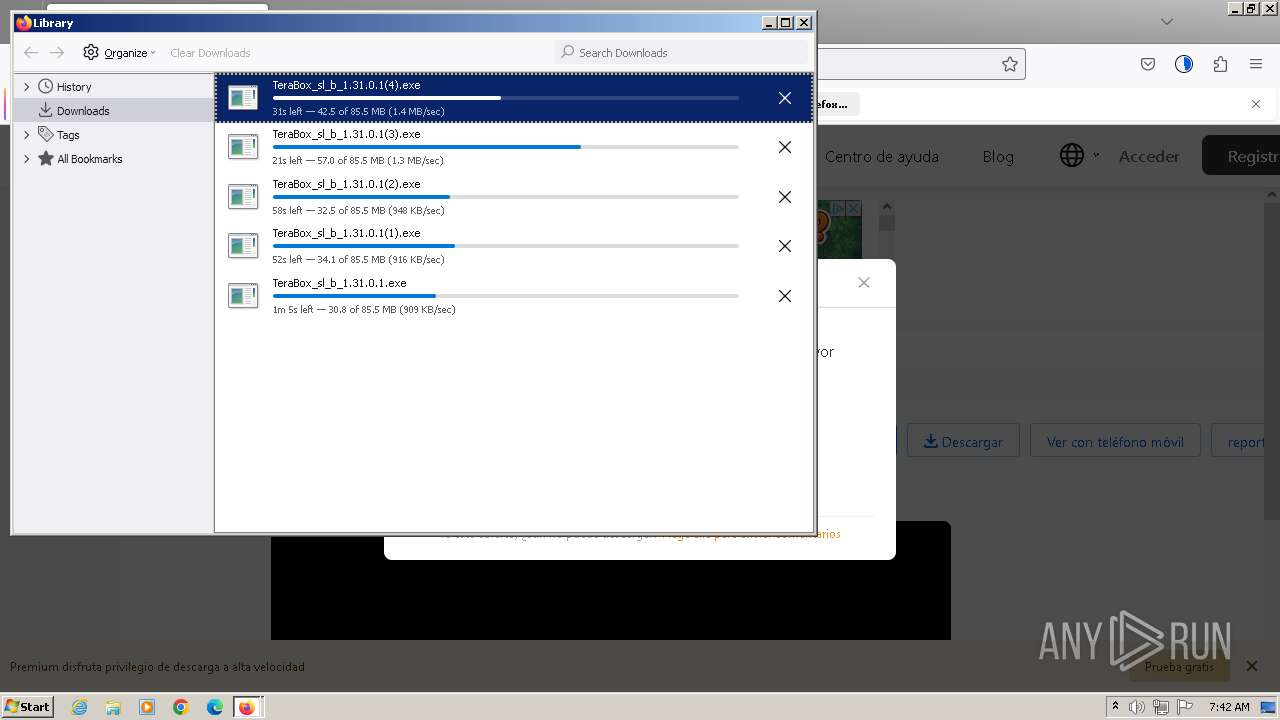Open Windows Media Player from taskbar

(147, 707)
